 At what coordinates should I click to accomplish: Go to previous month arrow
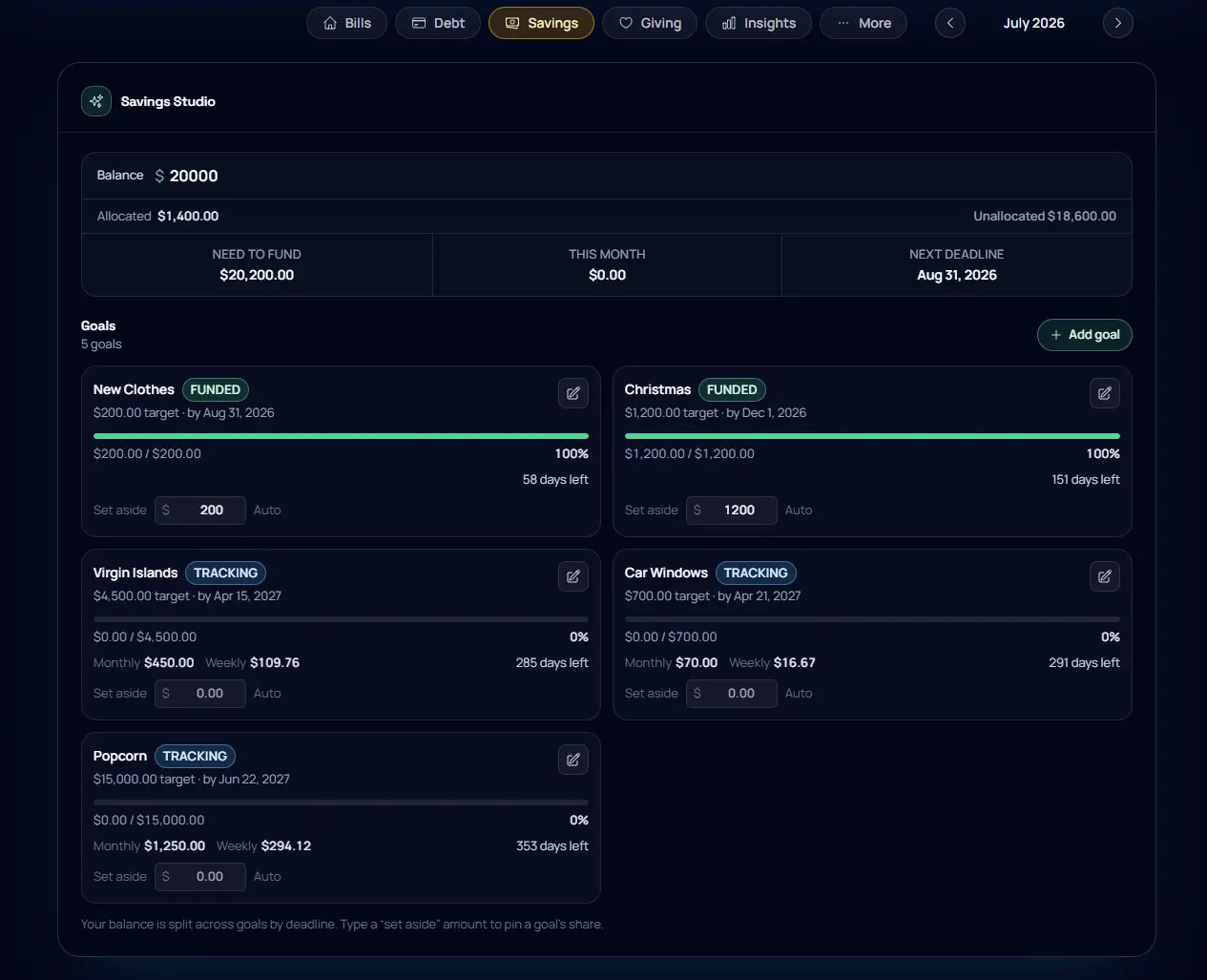pos(950,23)
